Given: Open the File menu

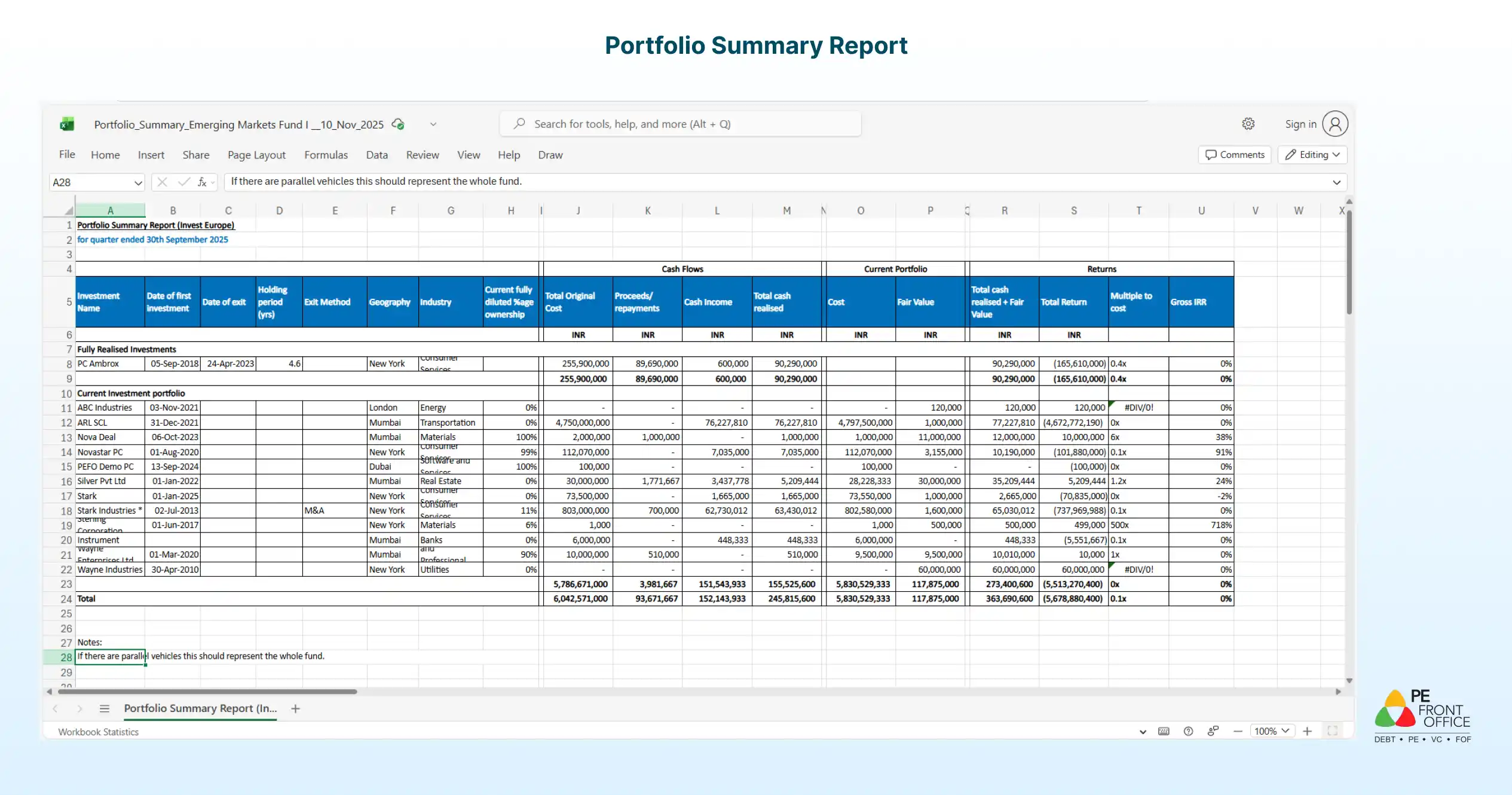Looking at the screenshot, I should click(67, 154).
